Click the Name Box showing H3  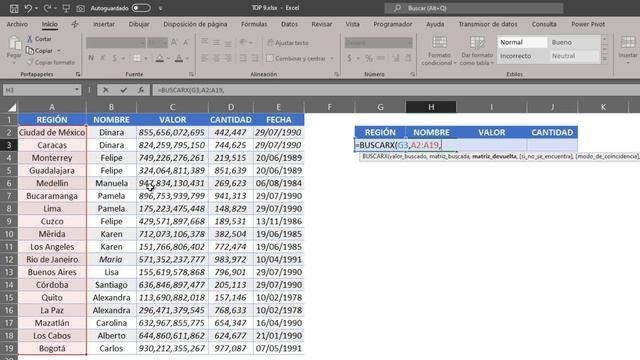(42, 90)
